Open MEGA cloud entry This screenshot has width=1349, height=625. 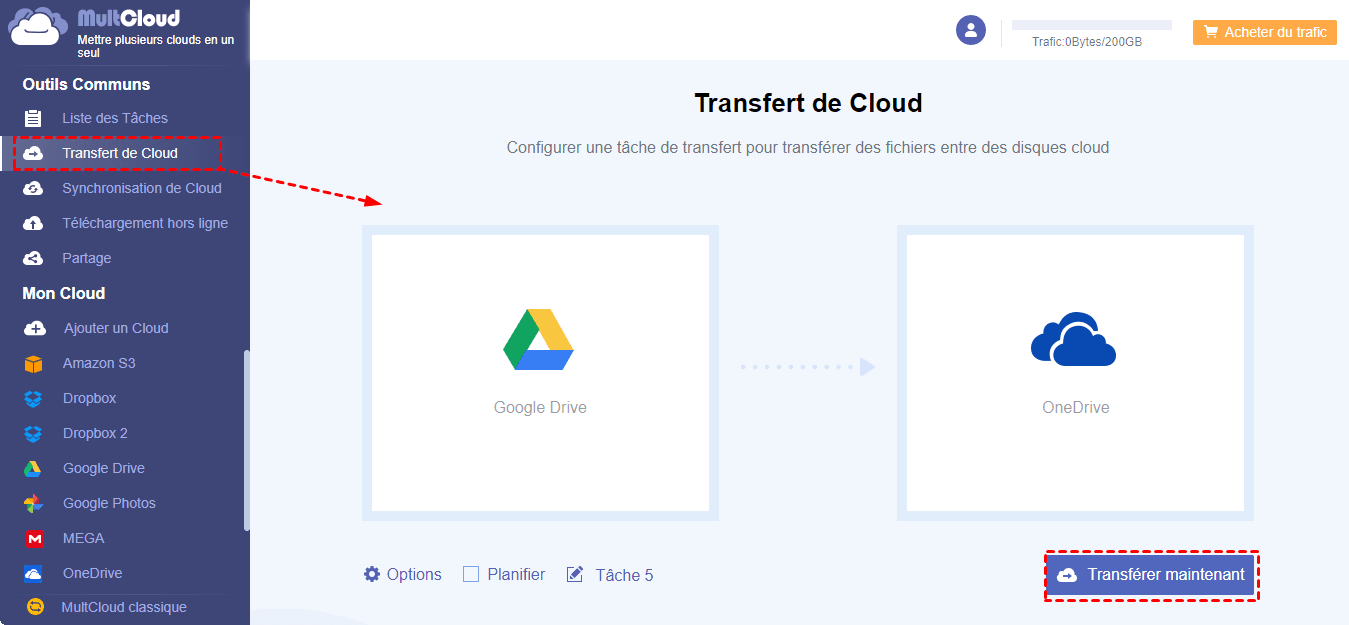click(x=83, y=538)
